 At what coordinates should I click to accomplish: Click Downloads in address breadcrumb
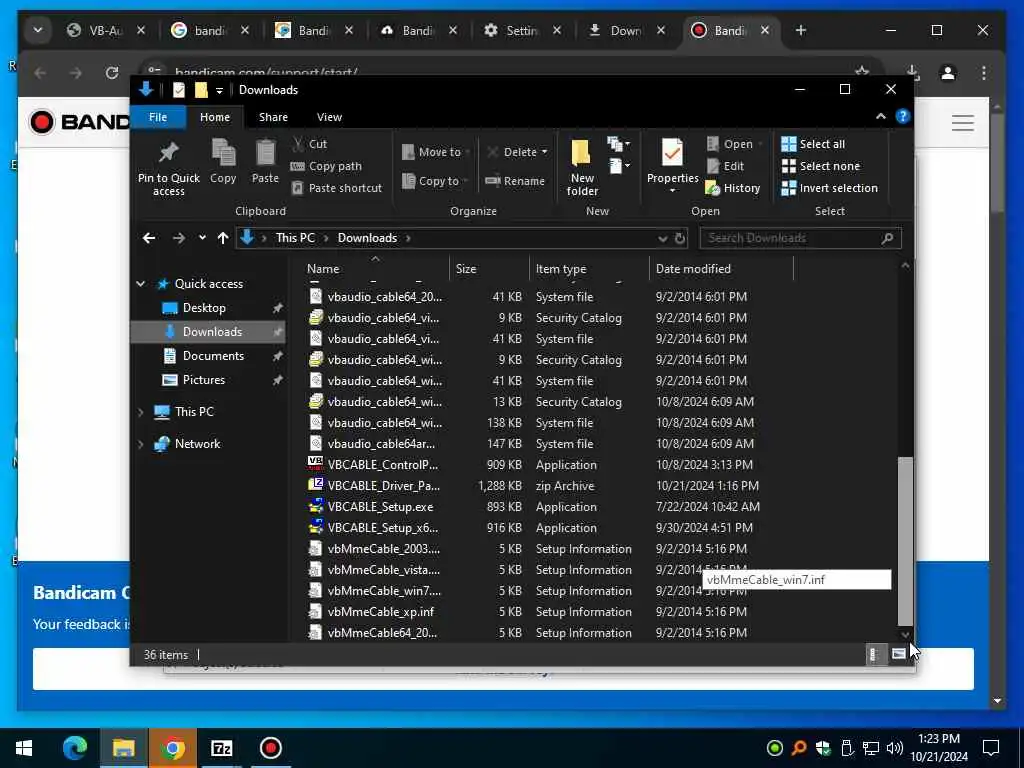(x=367, y=238)
